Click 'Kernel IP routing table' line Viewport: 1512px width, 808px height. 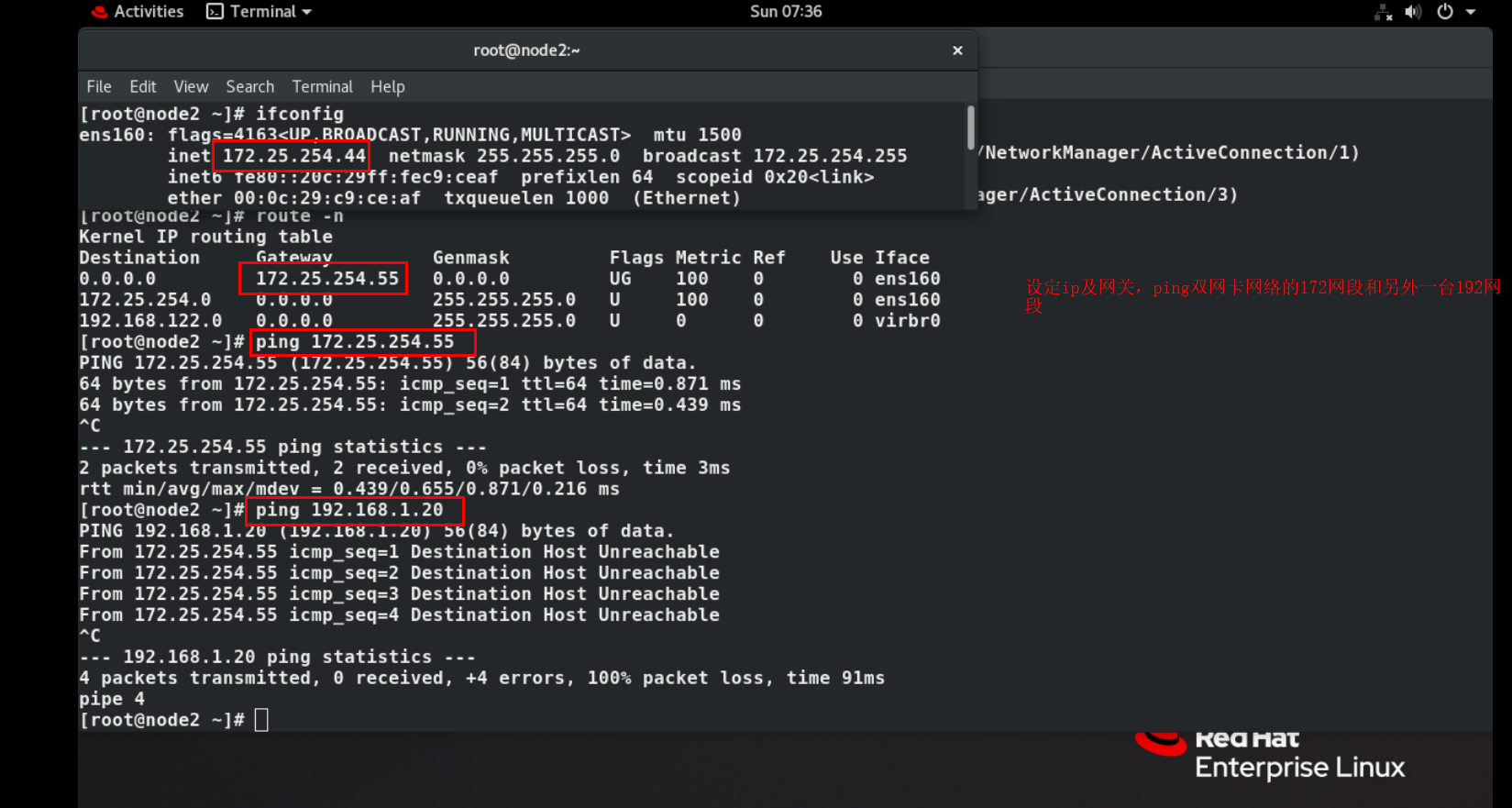pos(206,237)
